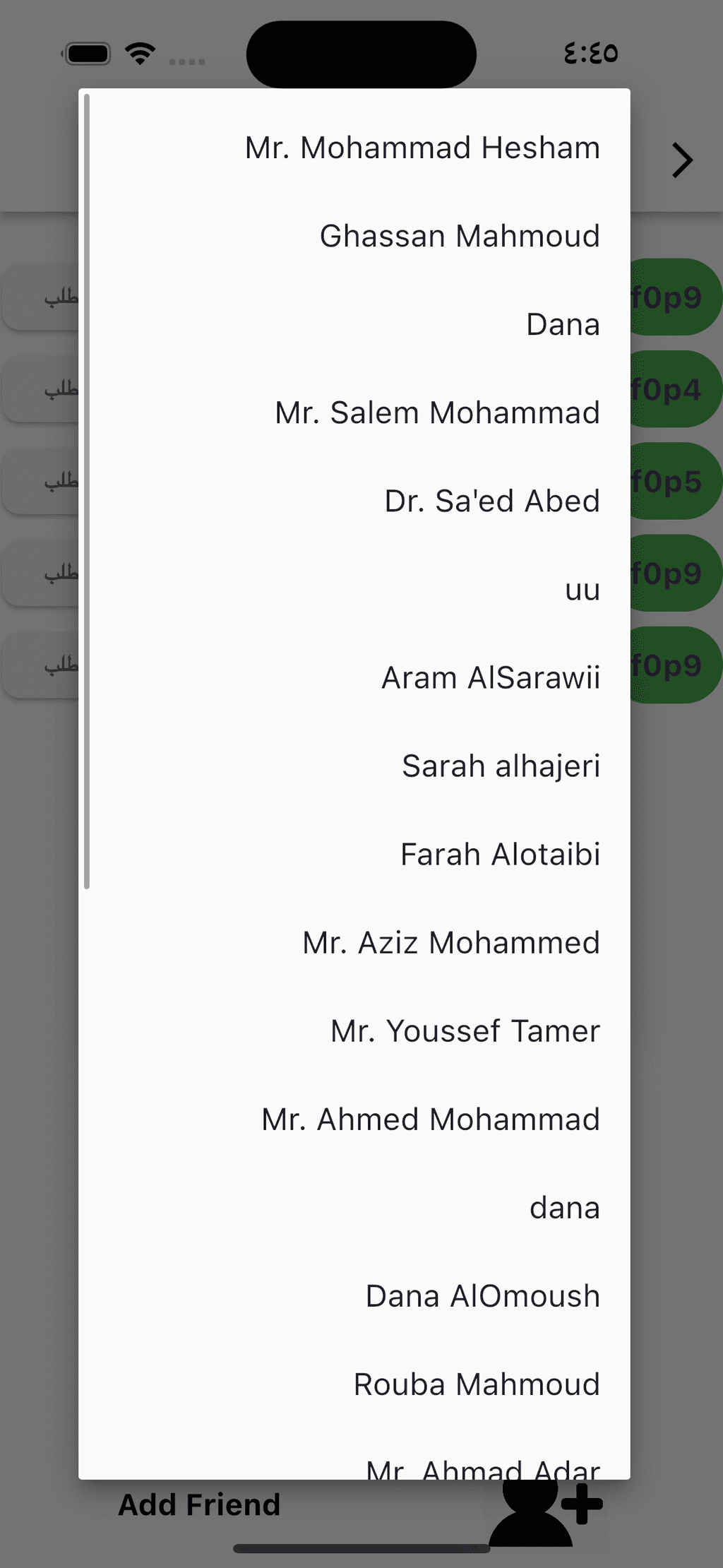Tap the Wi-Fi status icon
This screenshot has width=723, height=1568.
(141, 54)
